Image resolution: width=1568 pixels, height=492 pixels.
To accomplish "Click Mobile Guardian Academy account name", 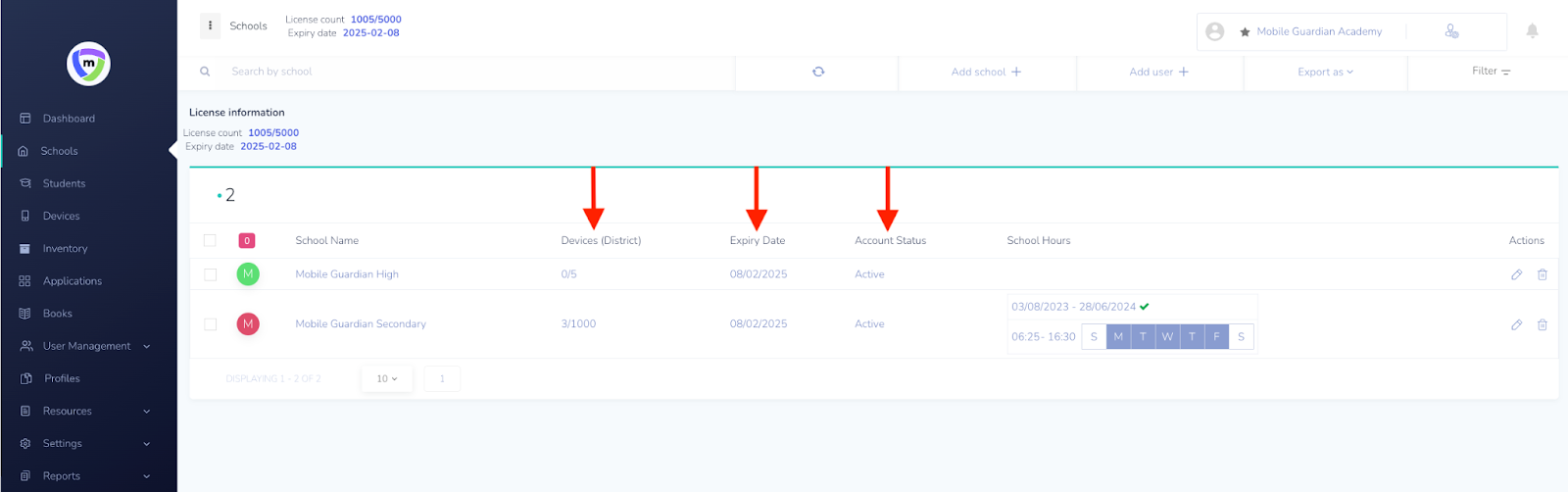I will point(1319,31).
